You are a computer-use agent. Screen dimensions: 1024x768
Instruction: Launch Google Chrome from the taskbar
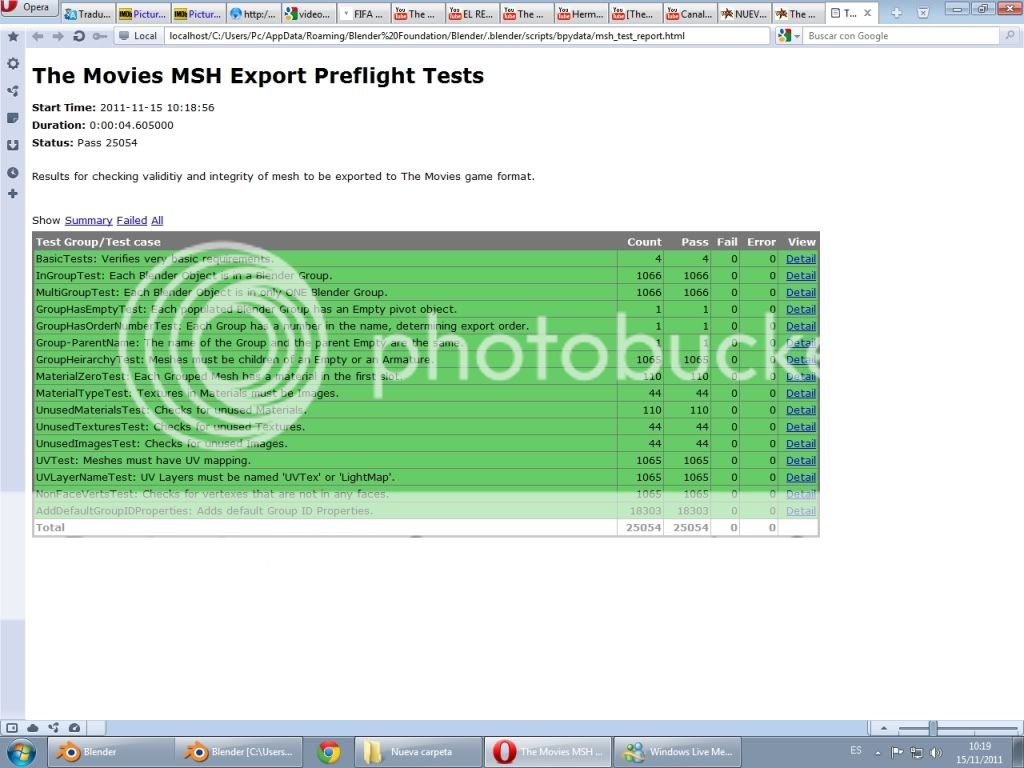[x=328, y=752]
